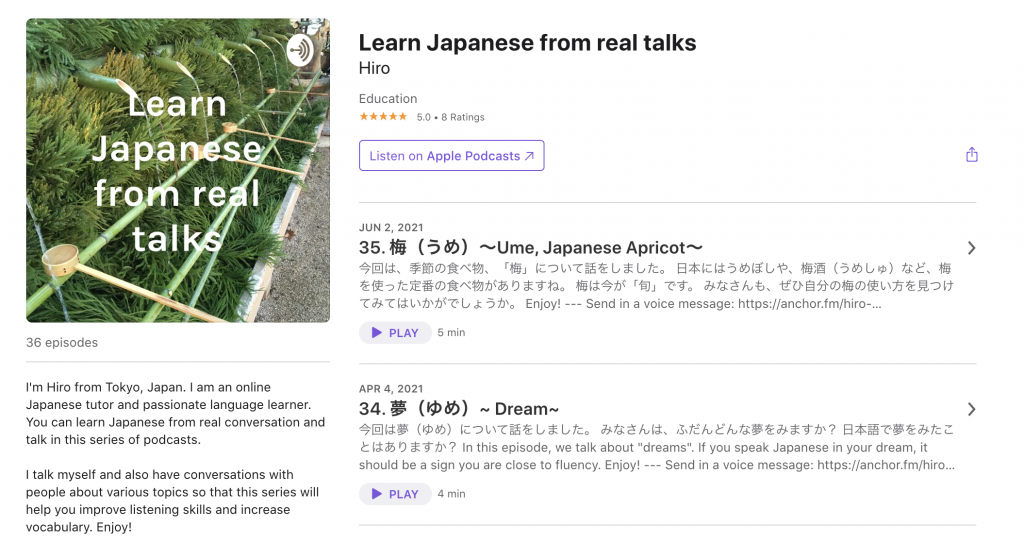Viewport: 1024px width, 544px height.
Task: Select the Education category label
Action: (x=388, y=99)
